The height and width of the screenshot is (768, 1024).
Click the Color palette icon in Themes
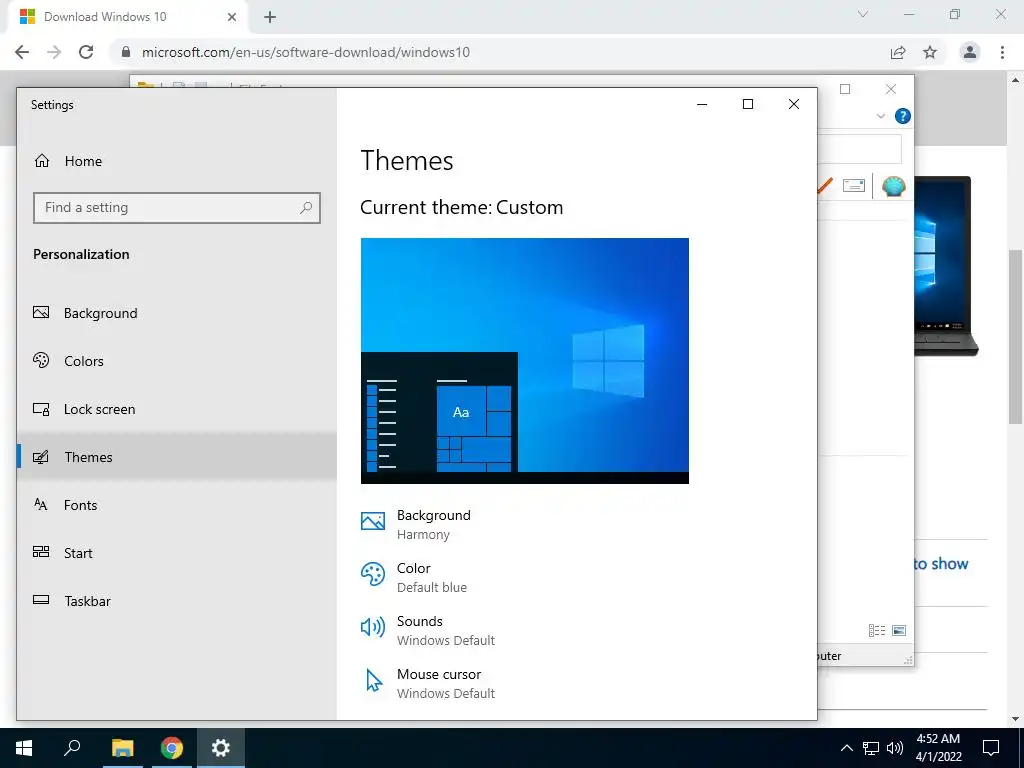(373, 574)
